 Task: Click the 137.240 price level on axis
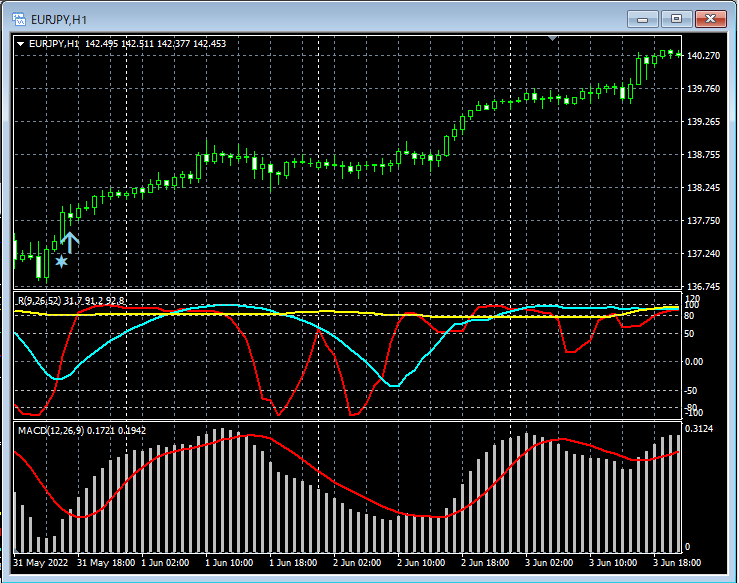pyautogui.click(x=705, y=254)
